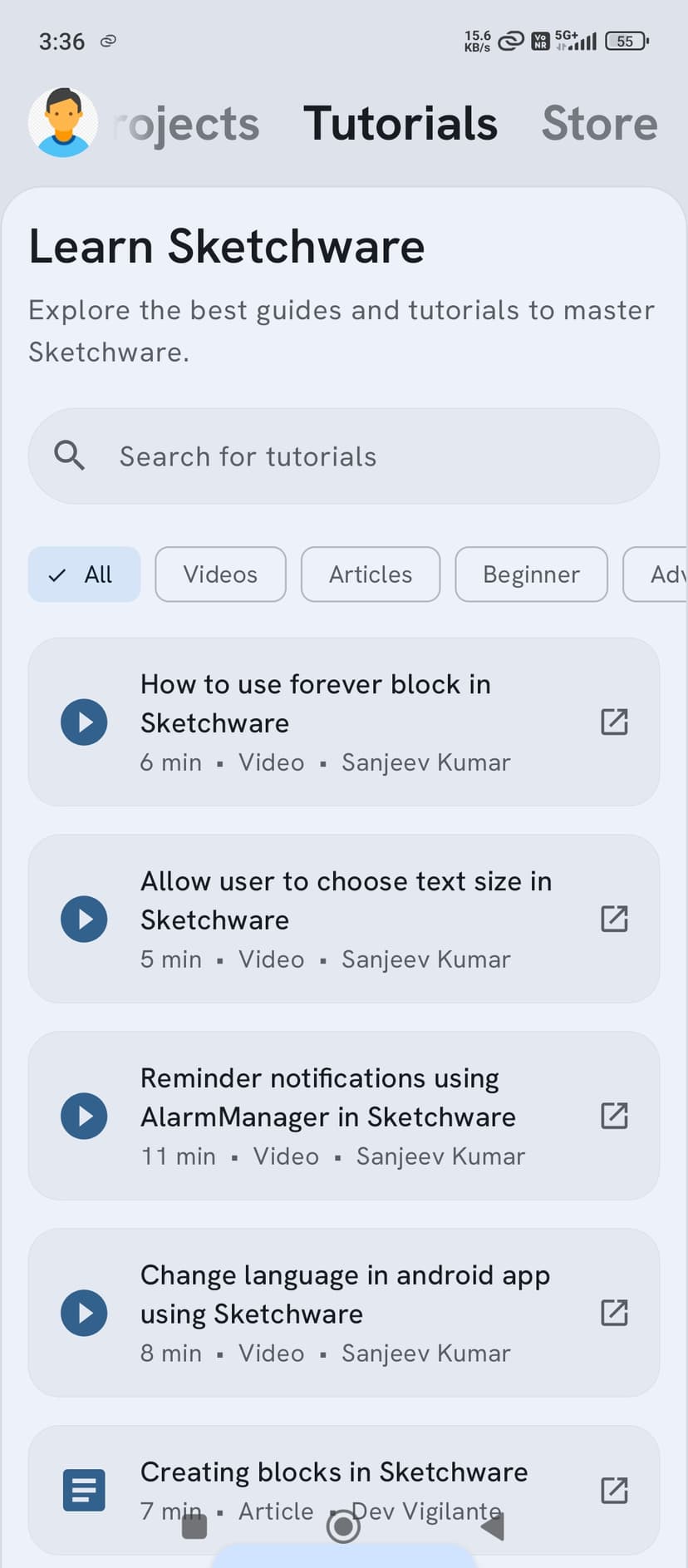The height and width of the screenshot is (1568, 688).
Task: Play the AlarmManager reminder notifications video
Action: click(x=83, y=1116)
